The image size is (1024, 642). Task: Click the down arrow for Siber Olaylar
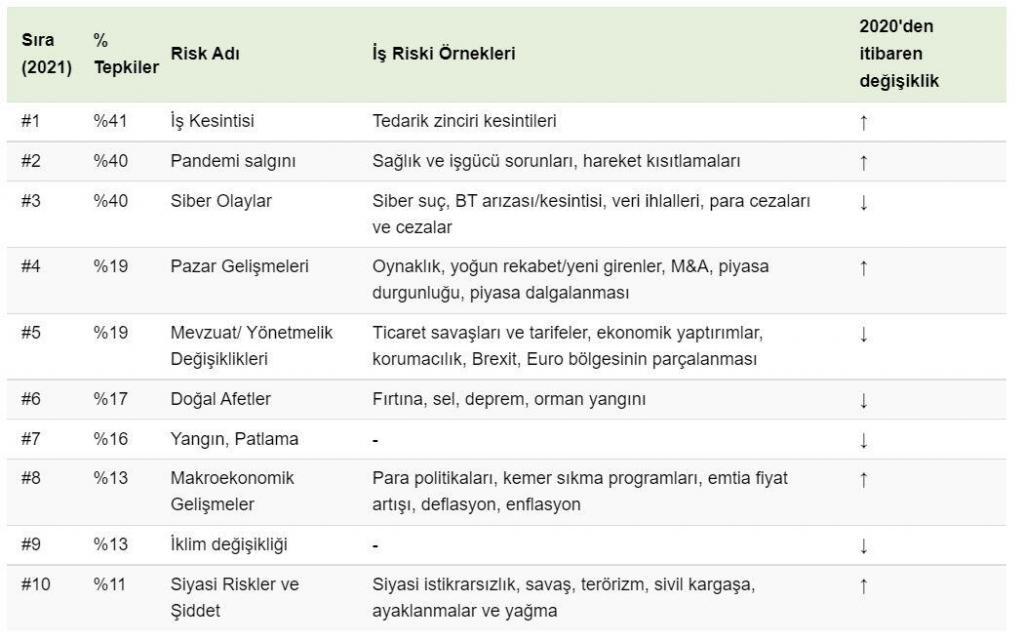[x=863, y=202]
